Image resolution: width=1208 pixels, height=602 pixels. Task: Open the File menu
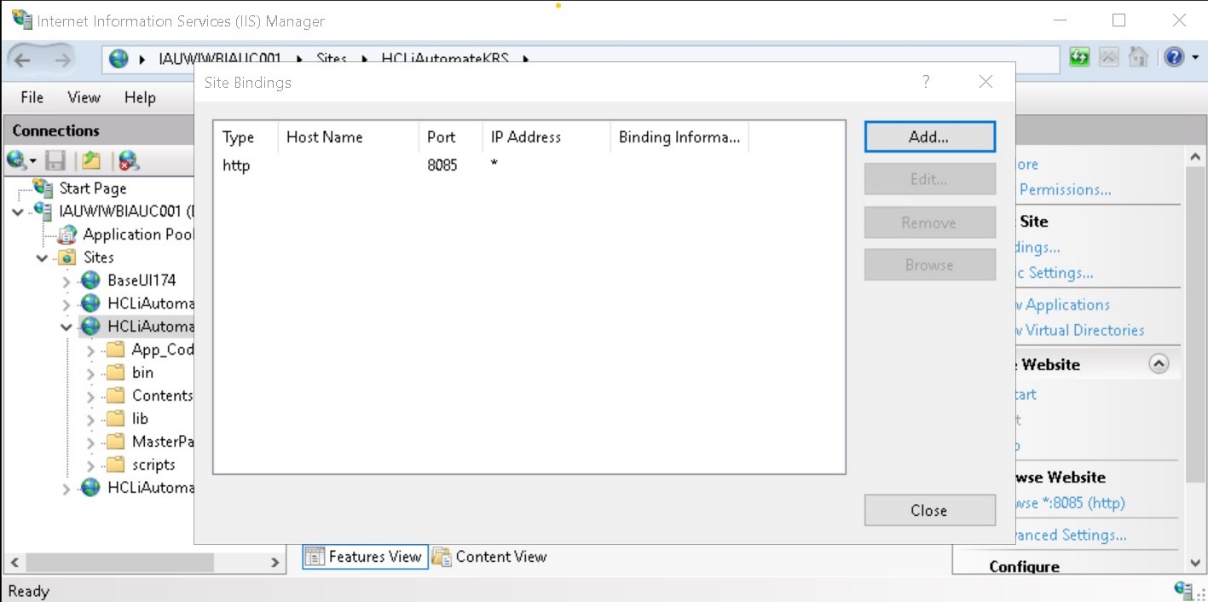[x=32, y=97]
